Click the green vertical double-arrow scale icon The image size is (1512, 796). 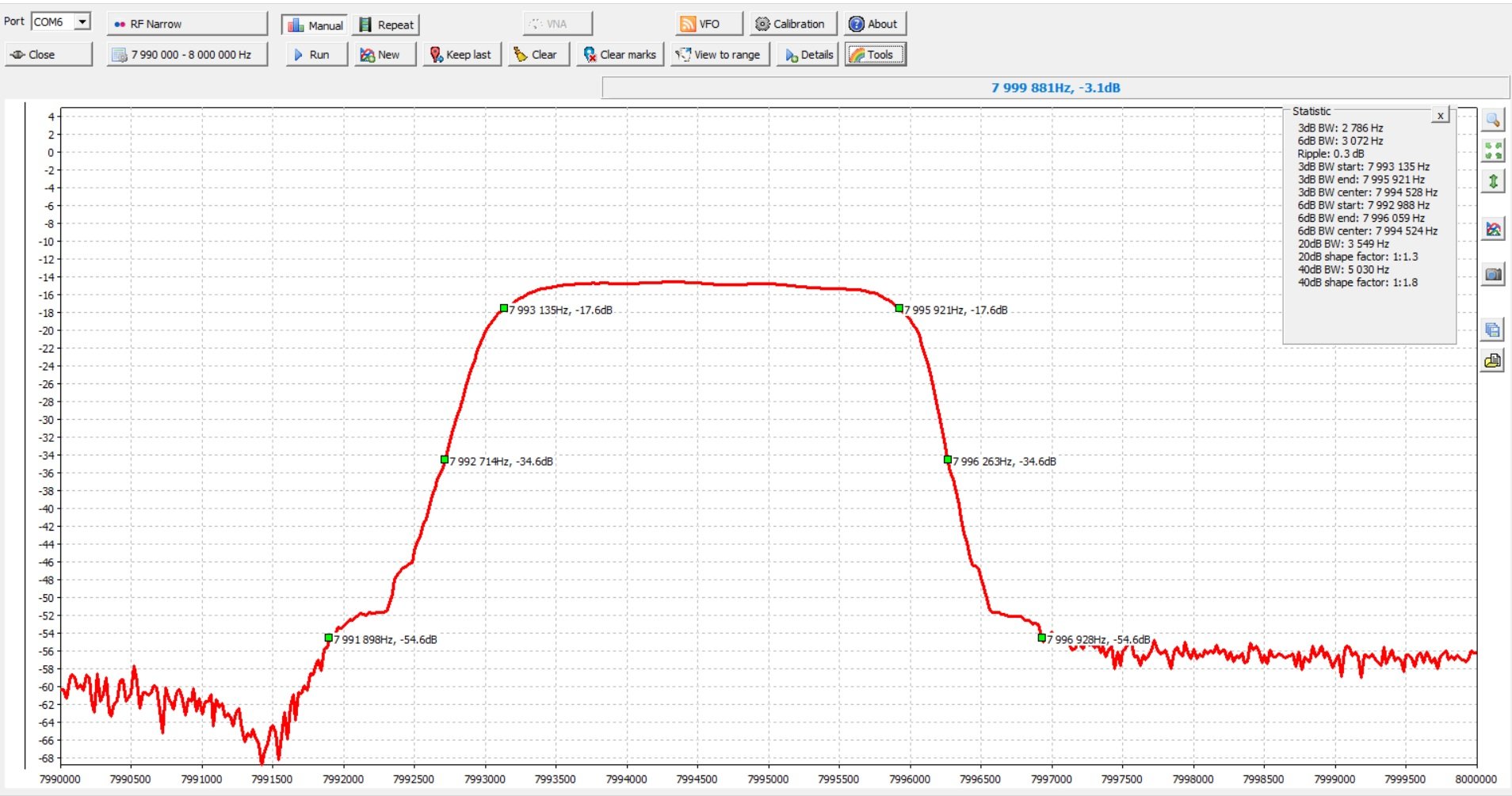(x=1493, y=181)
